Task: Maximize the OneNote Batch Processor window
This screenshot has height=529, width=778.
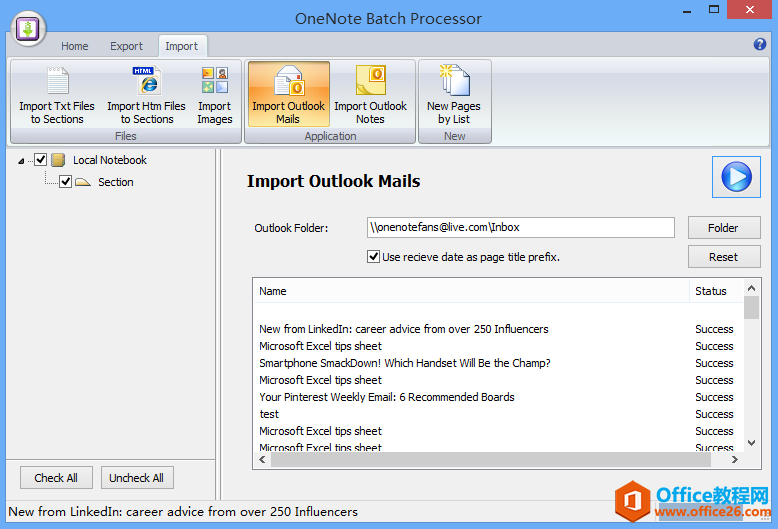Action: [x=713, y=9]
